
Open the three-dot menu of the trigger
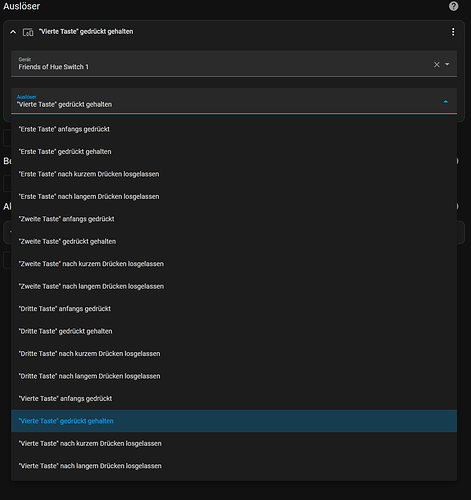453,32
